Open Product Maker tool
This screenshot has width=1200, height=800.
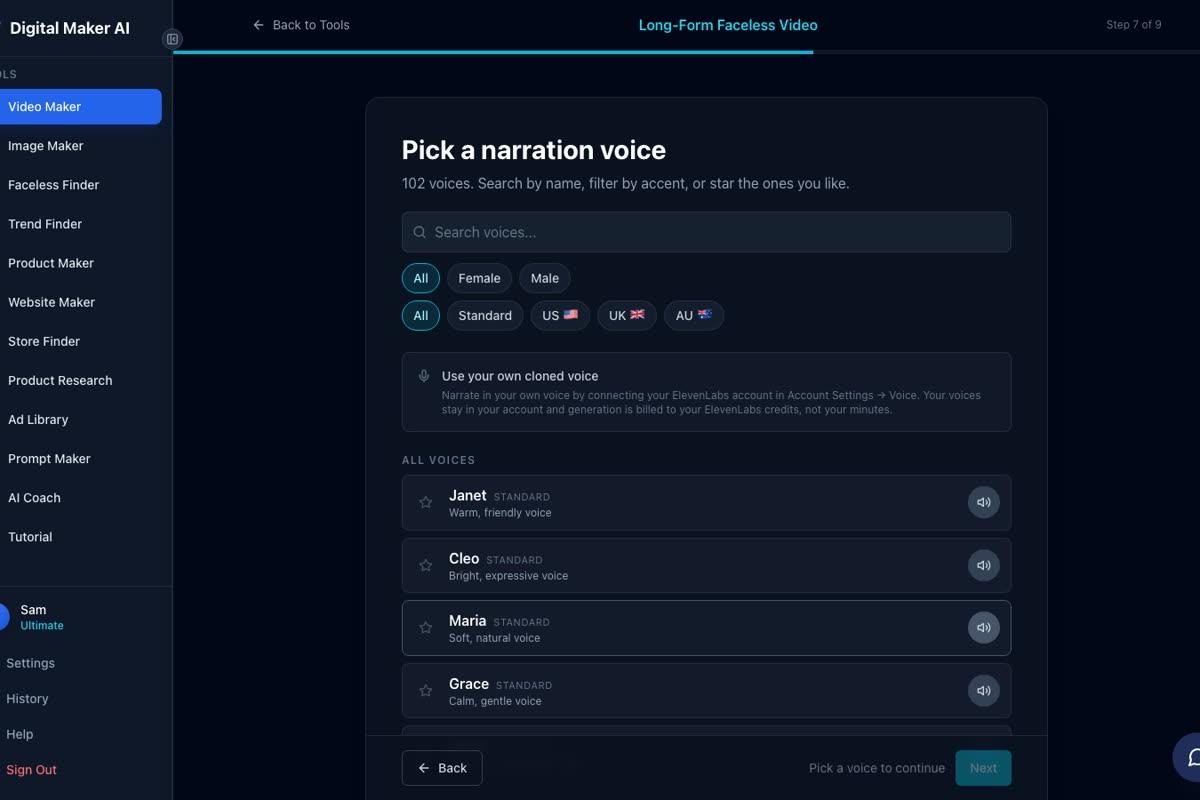(x=80, y=263)
